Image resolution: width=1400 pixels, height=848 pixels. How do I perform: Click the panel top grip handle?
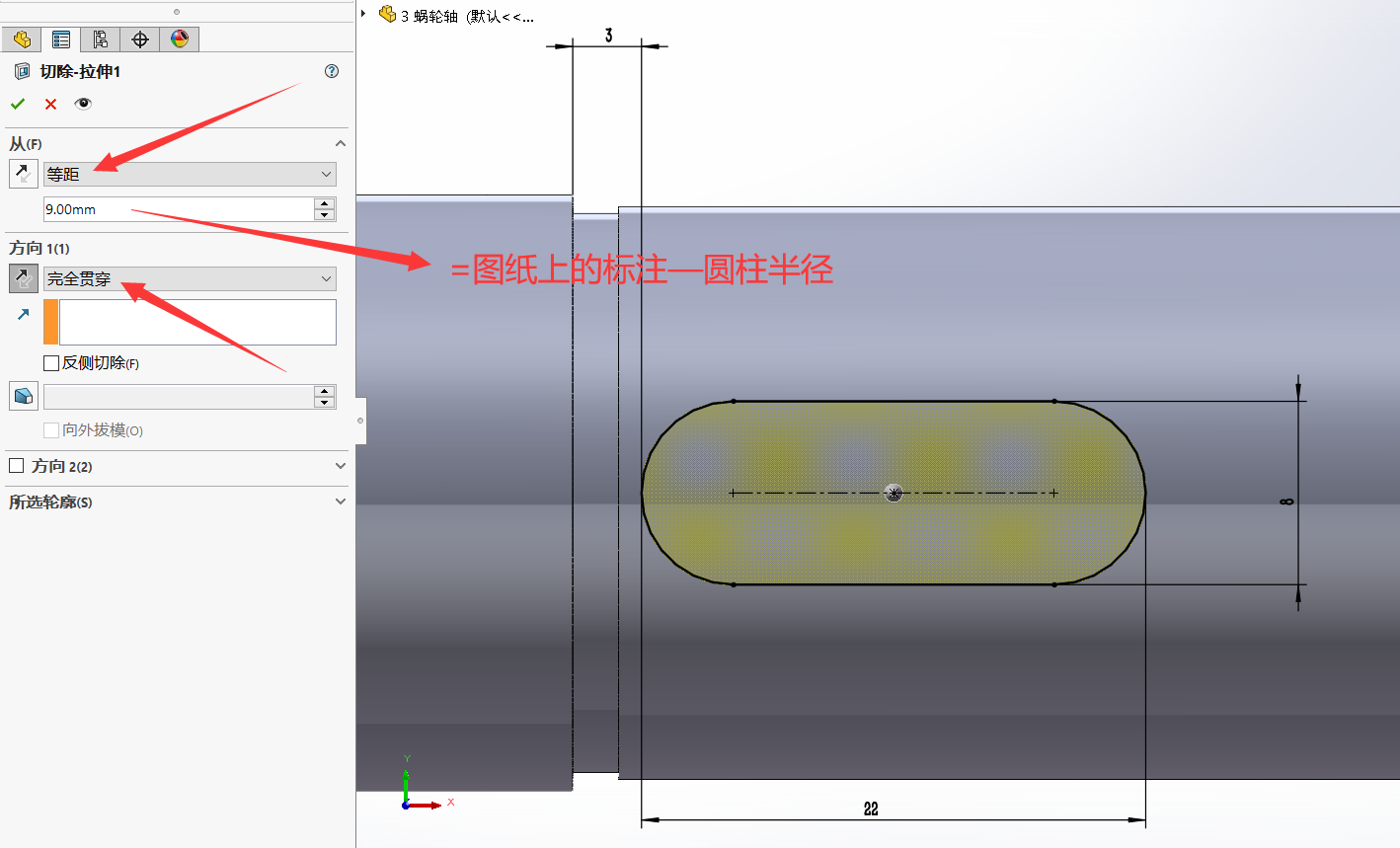(177, 12)
